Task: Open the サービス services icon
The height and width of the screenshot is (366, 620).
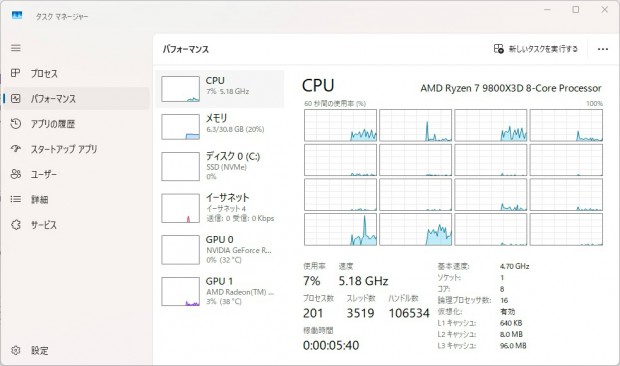Action: (15, 225)
